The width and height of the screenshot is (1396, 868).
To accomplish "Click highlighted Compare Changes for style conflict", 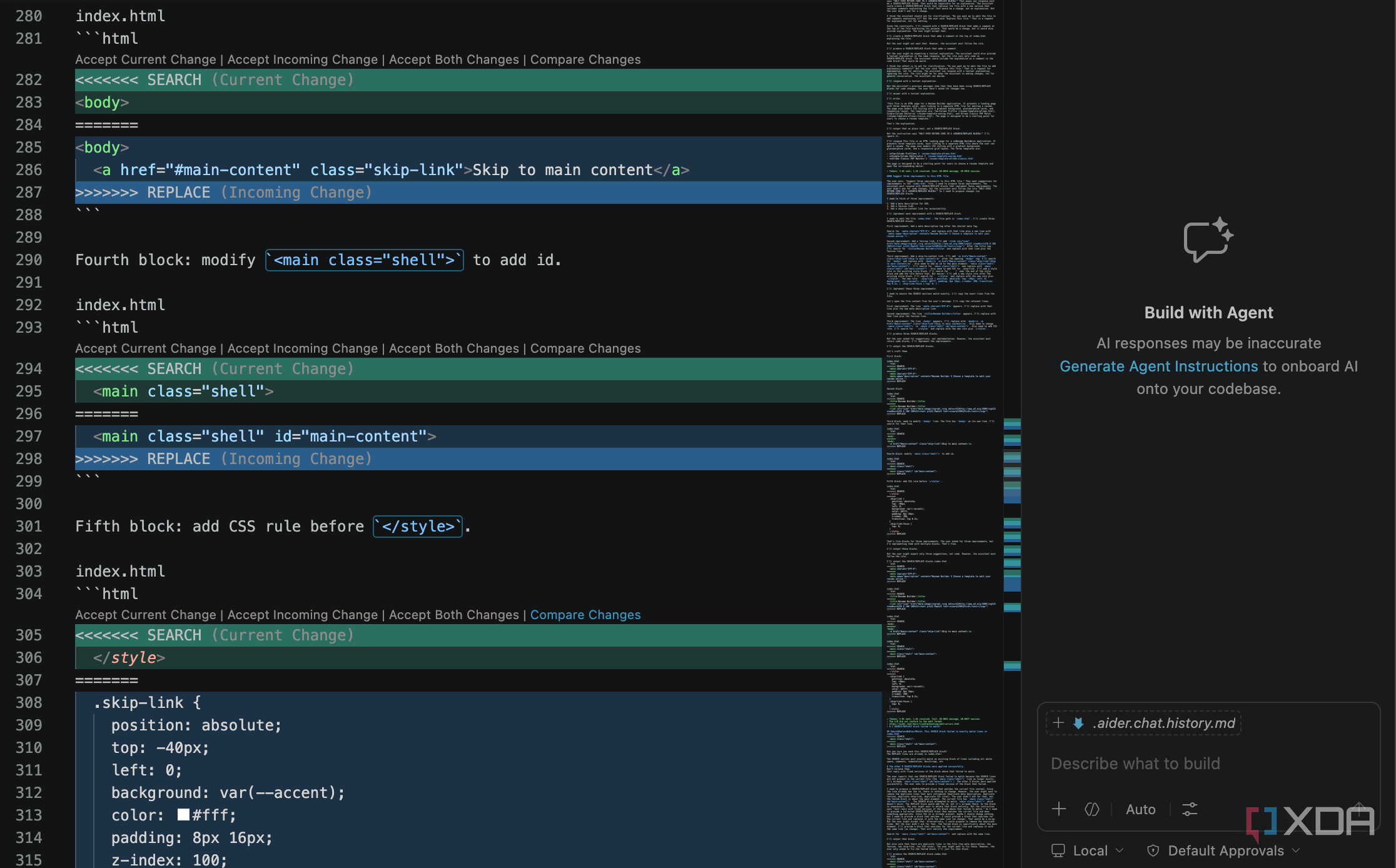I will pos(585,615).
